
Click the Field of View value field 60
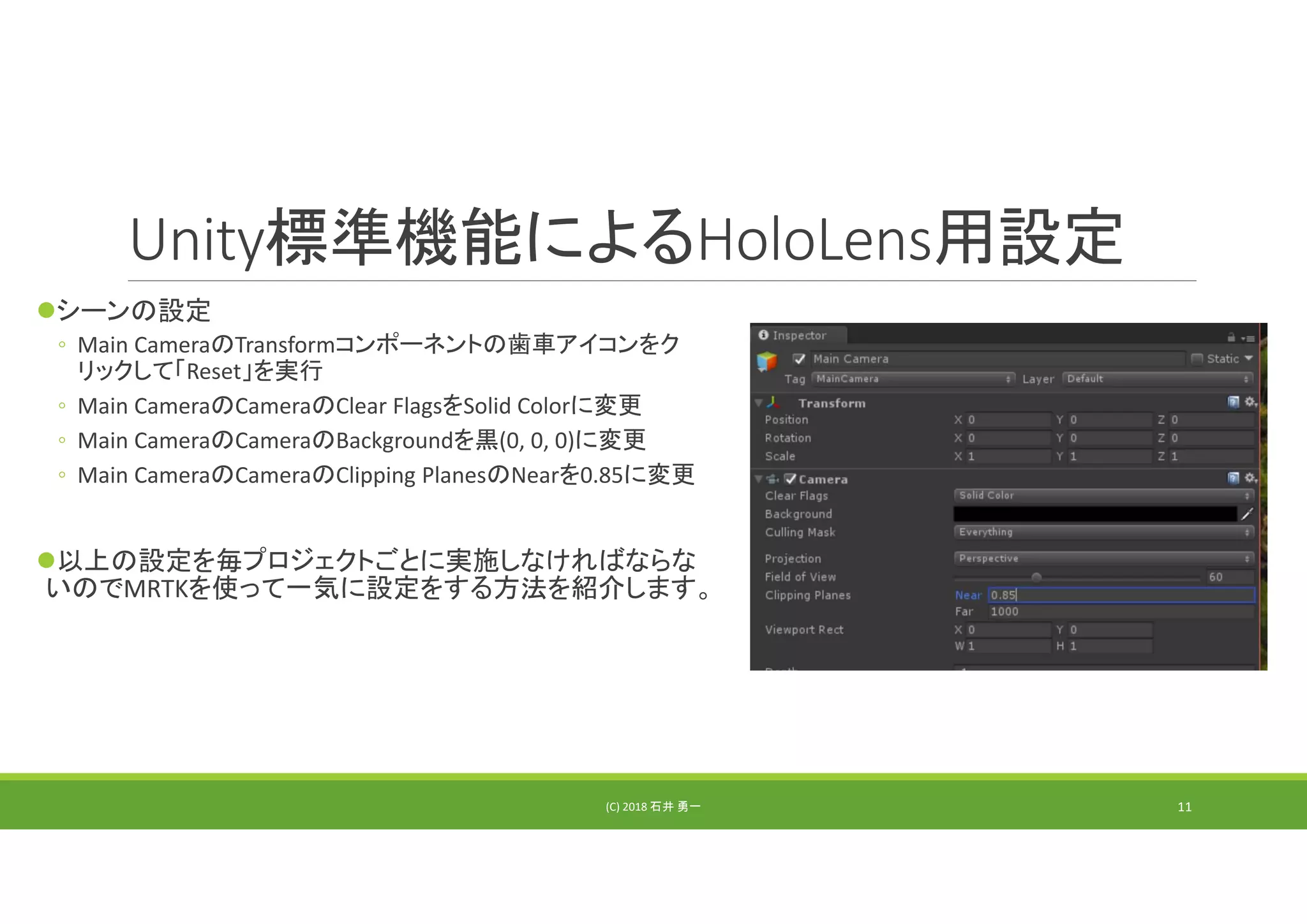coord(1230,577)
